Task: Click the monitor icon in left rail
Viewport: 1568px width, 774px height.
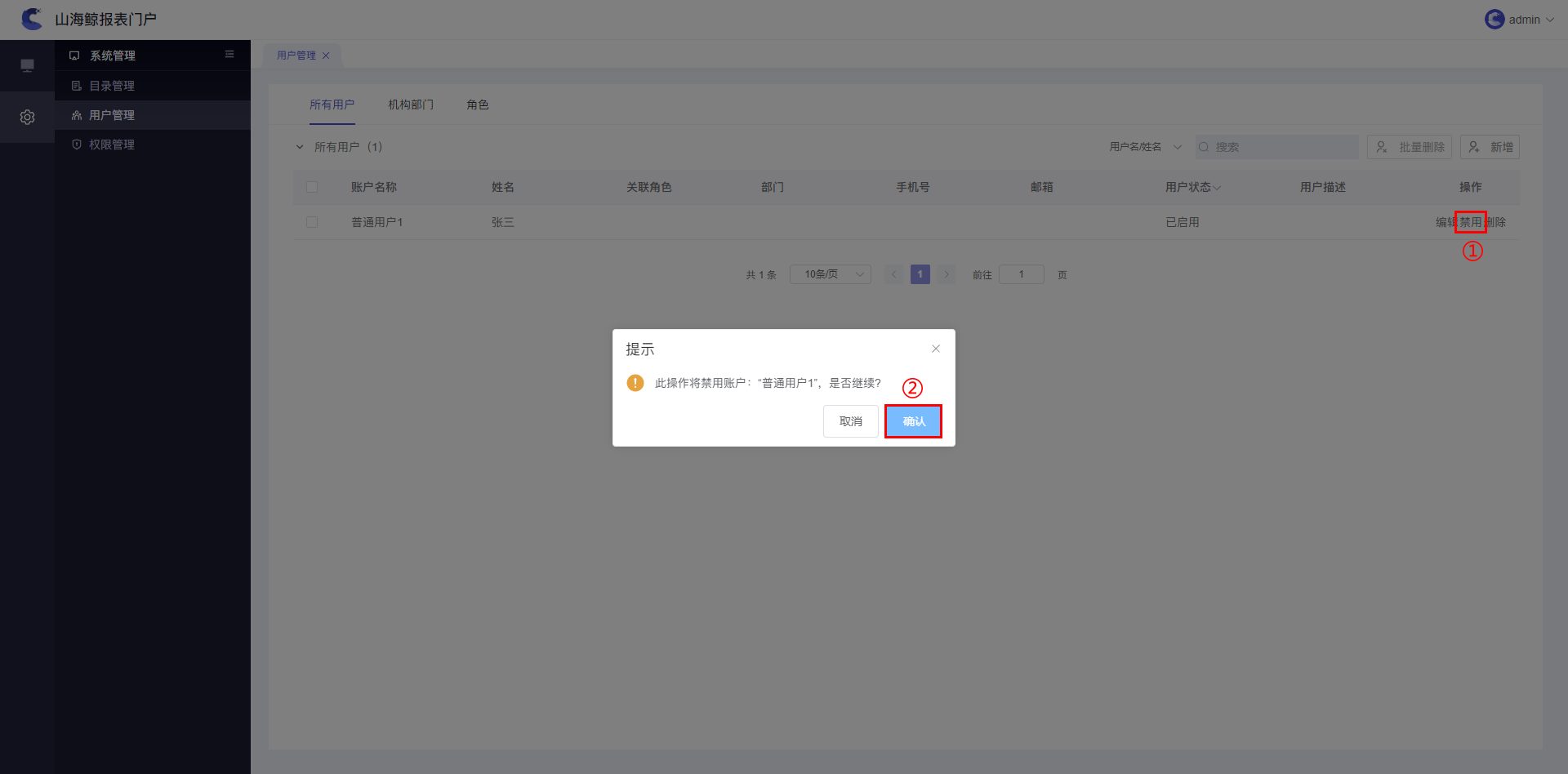Action: (27, 65)
